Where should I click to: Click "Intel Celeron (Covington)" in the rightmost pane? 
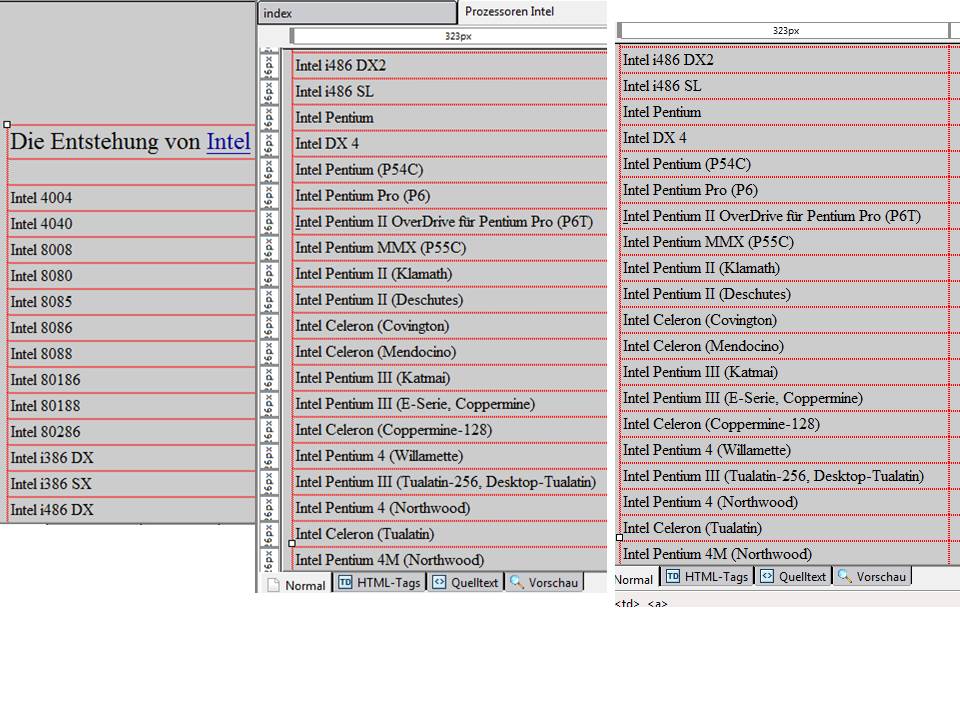coord(700,320)
